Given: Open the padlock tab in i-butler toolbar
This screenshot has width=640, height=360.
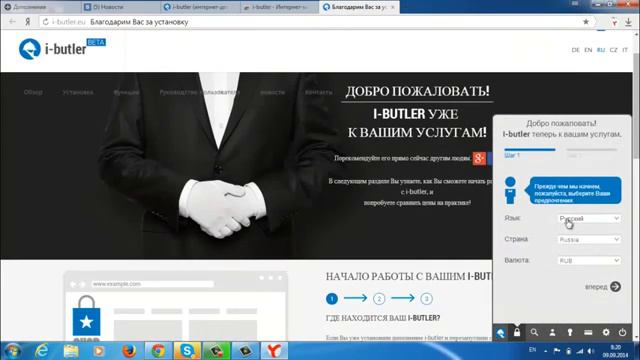Looking at the screenshot, I should (517, 333).
